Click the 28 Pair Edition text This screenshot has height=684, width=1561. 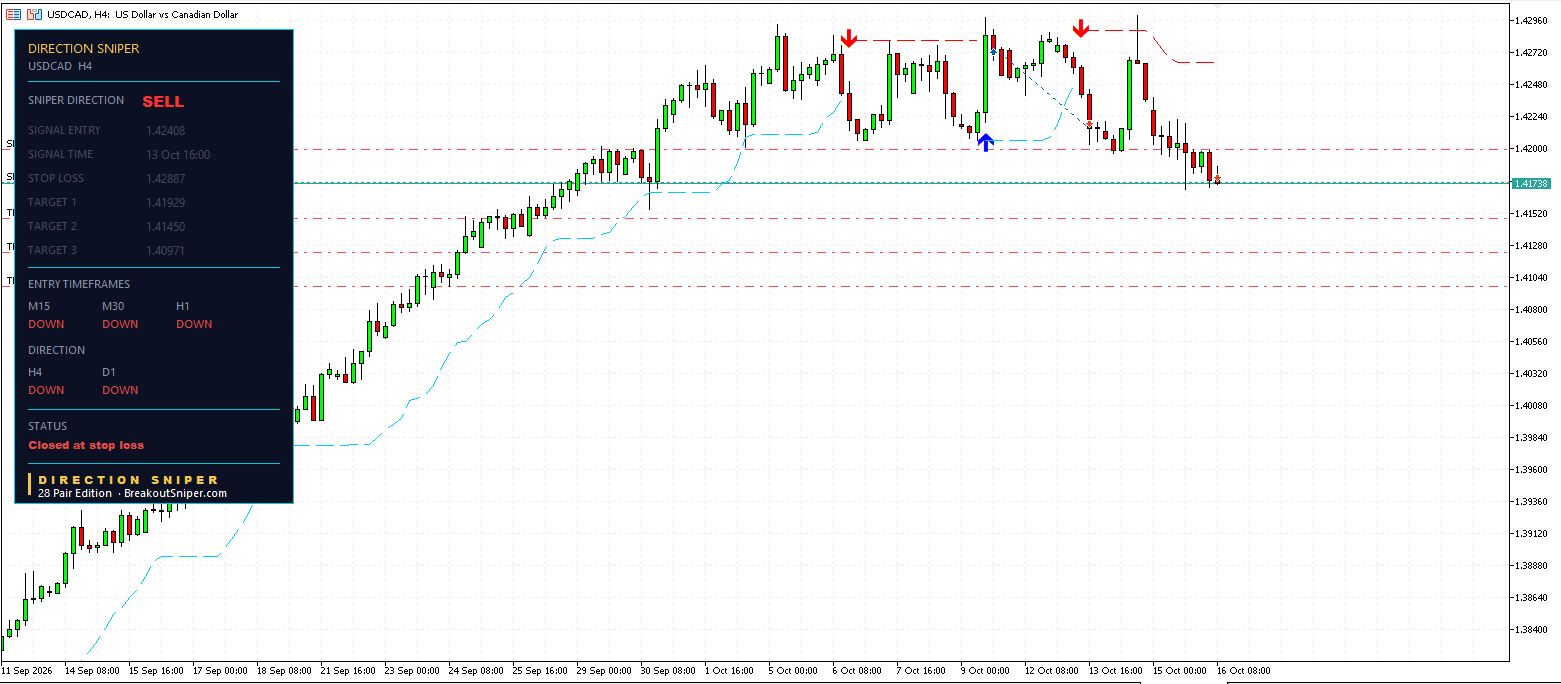(x=75, y=493)
